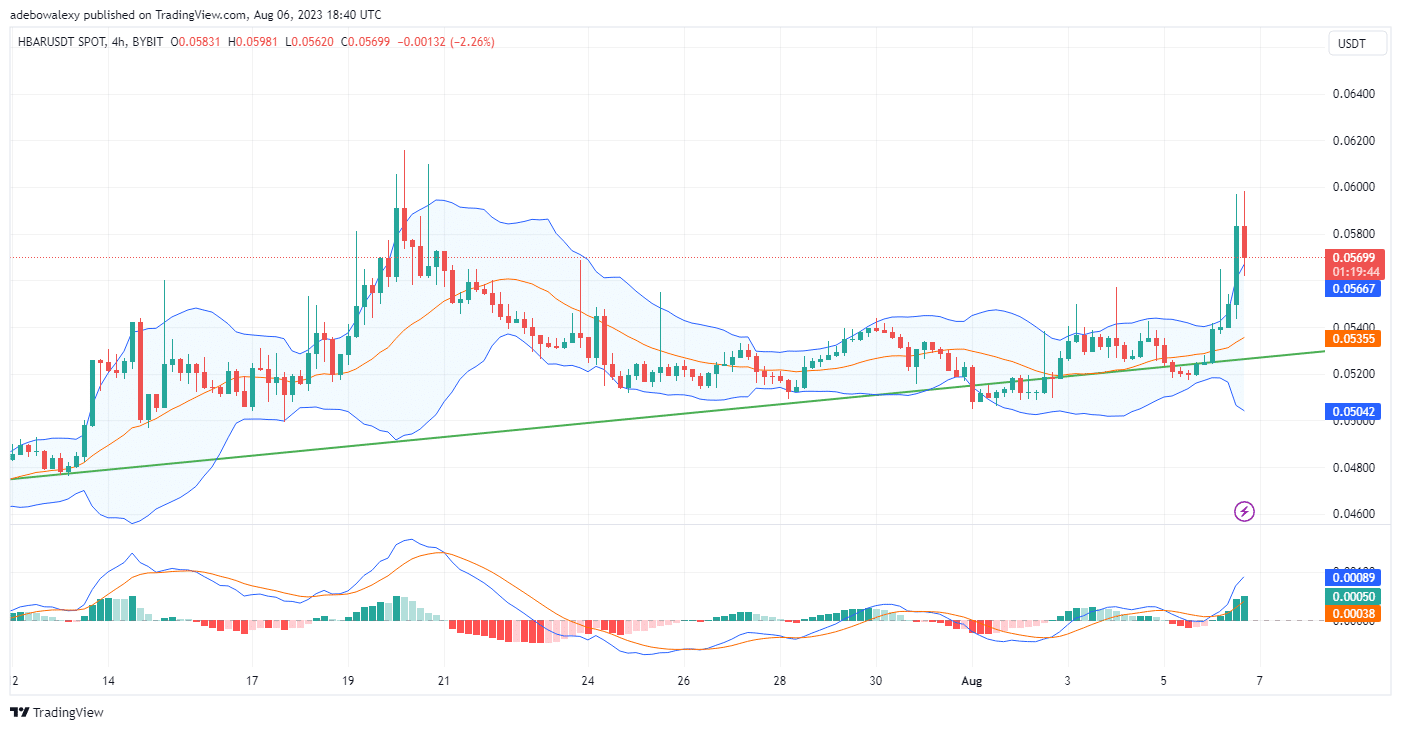Click the close price value C0.05699
Image resolution: width=1401 pixels, height=730 pixels.
(367, 42)
